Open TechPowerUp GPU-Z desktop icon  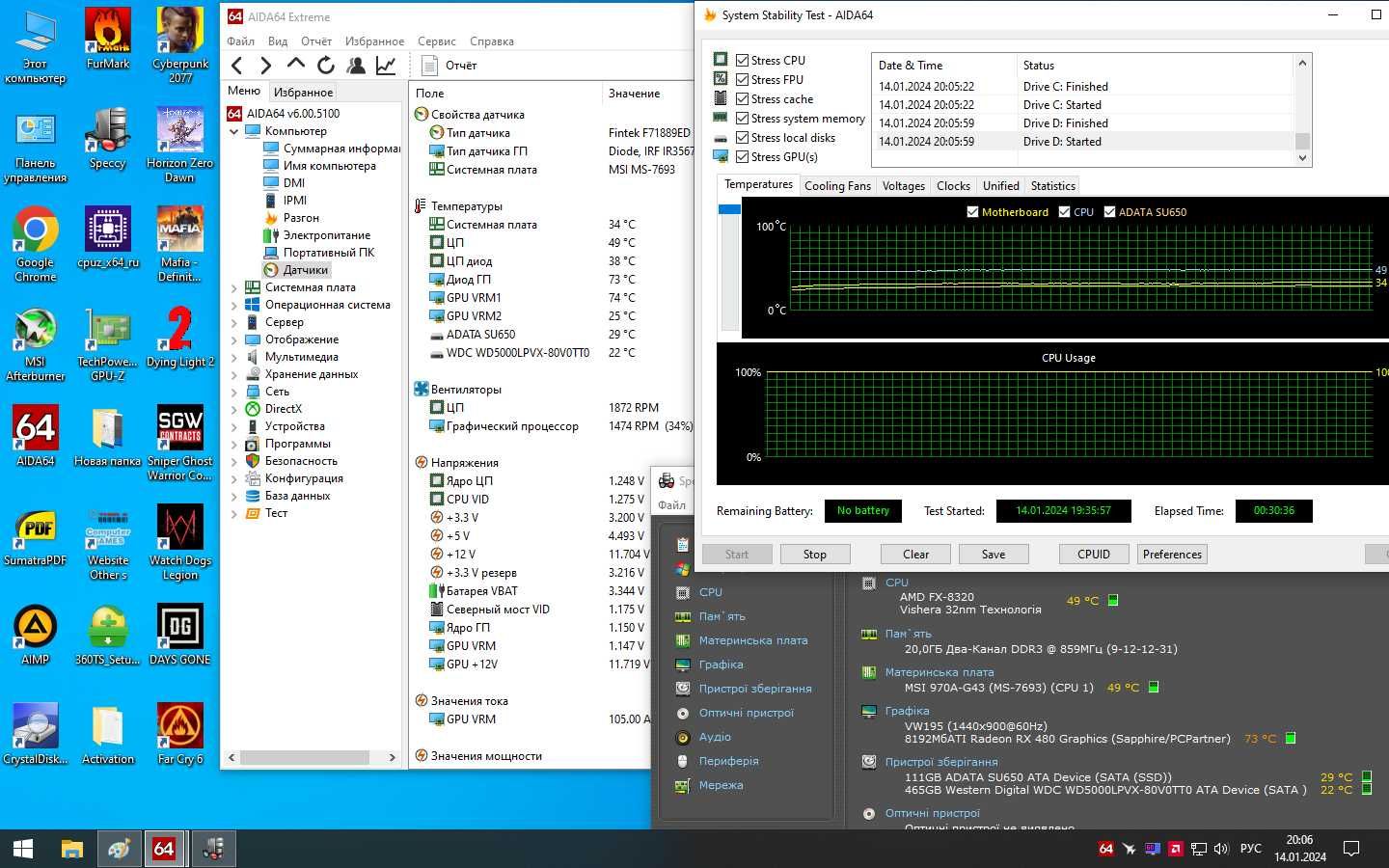click(108, 343)
